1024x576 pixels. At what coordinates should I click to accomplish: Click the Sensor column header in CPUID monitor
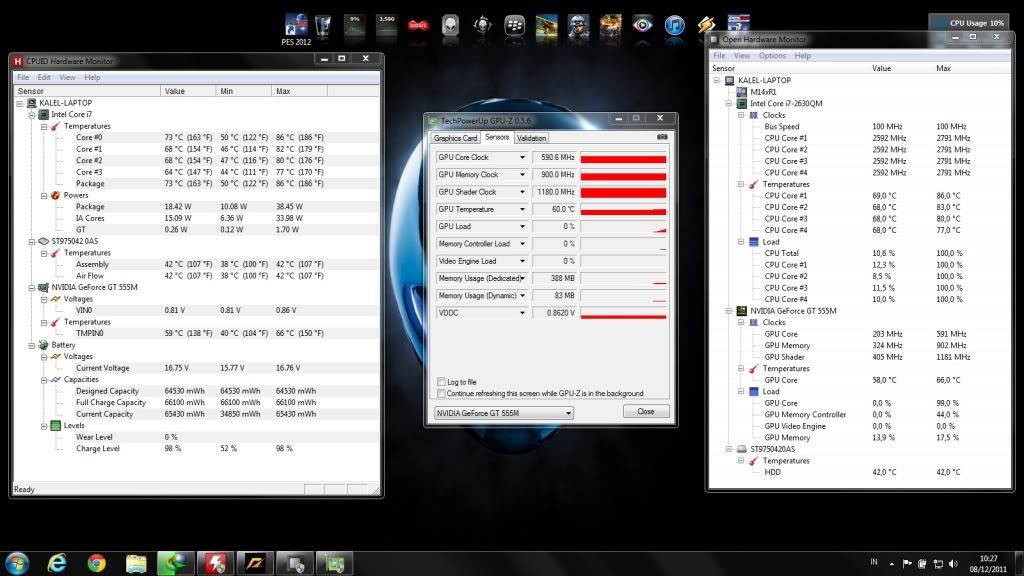point(87,91)
